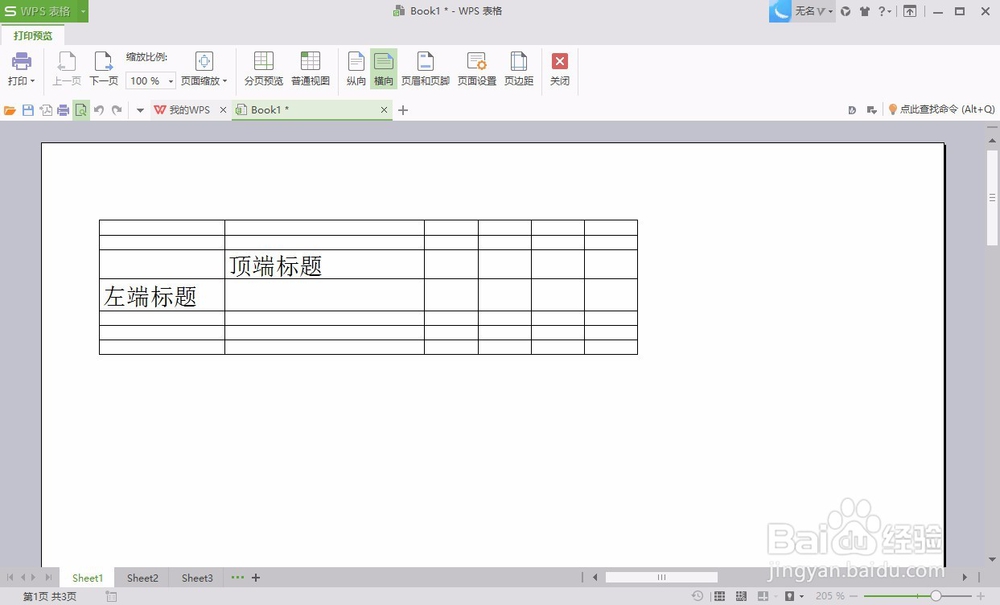Click the horizontal scrollbar thumb
The height and width of the screenshot is (605, 1000).
point(661,577)
